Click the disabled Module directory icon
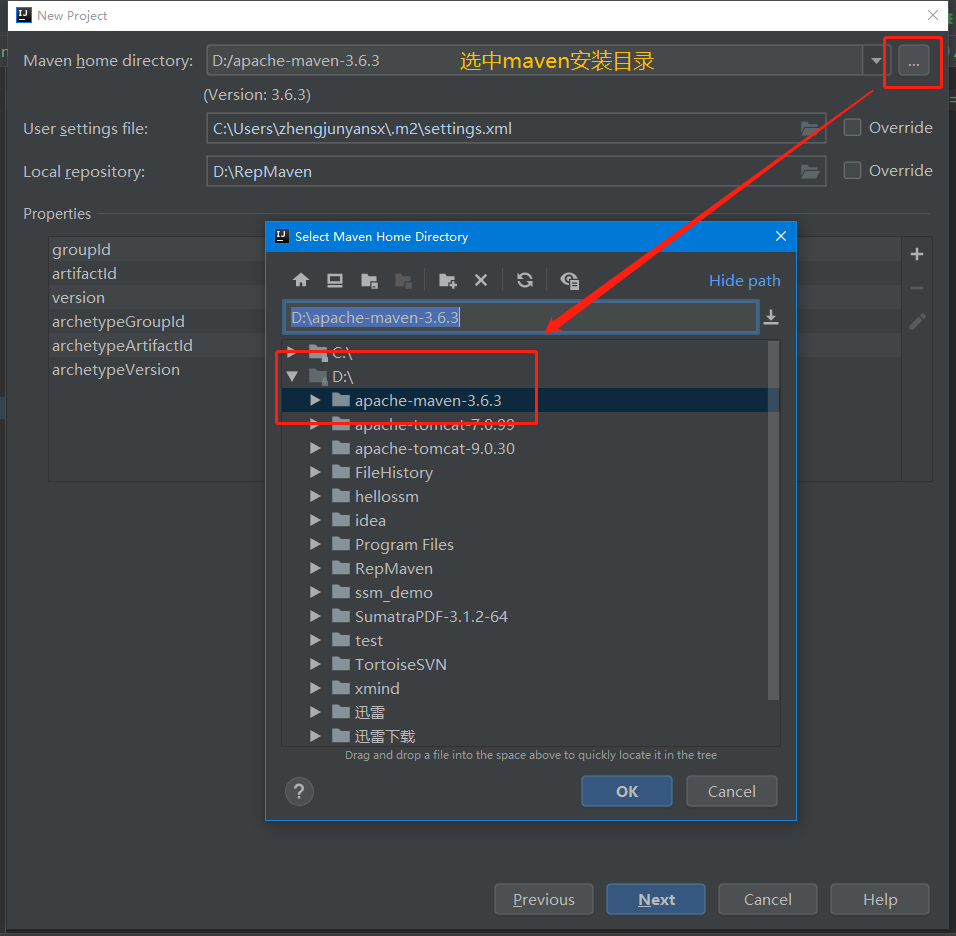The width and height of the screenshot is (956, 936). pyautogui.click(x=403, y=280)
